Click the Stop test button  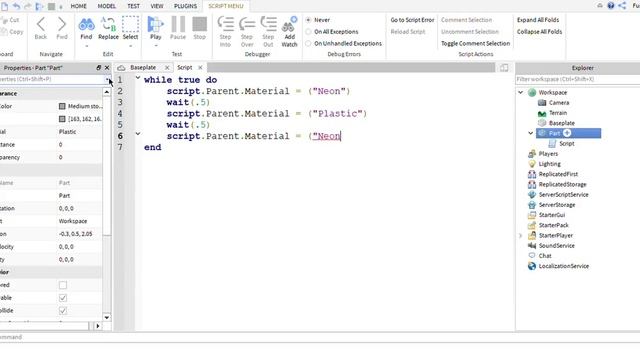coord(200,24)
